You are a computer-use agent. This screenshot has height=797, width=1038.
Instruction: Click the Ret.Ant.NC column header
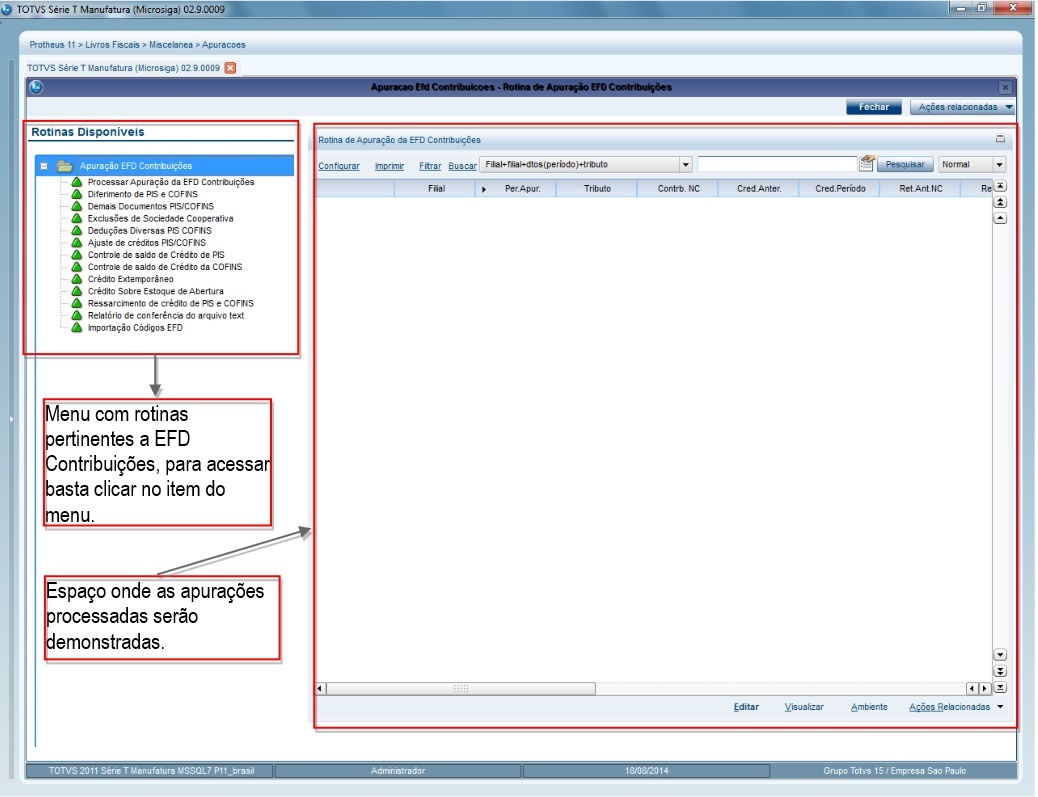tap(921, 189)
